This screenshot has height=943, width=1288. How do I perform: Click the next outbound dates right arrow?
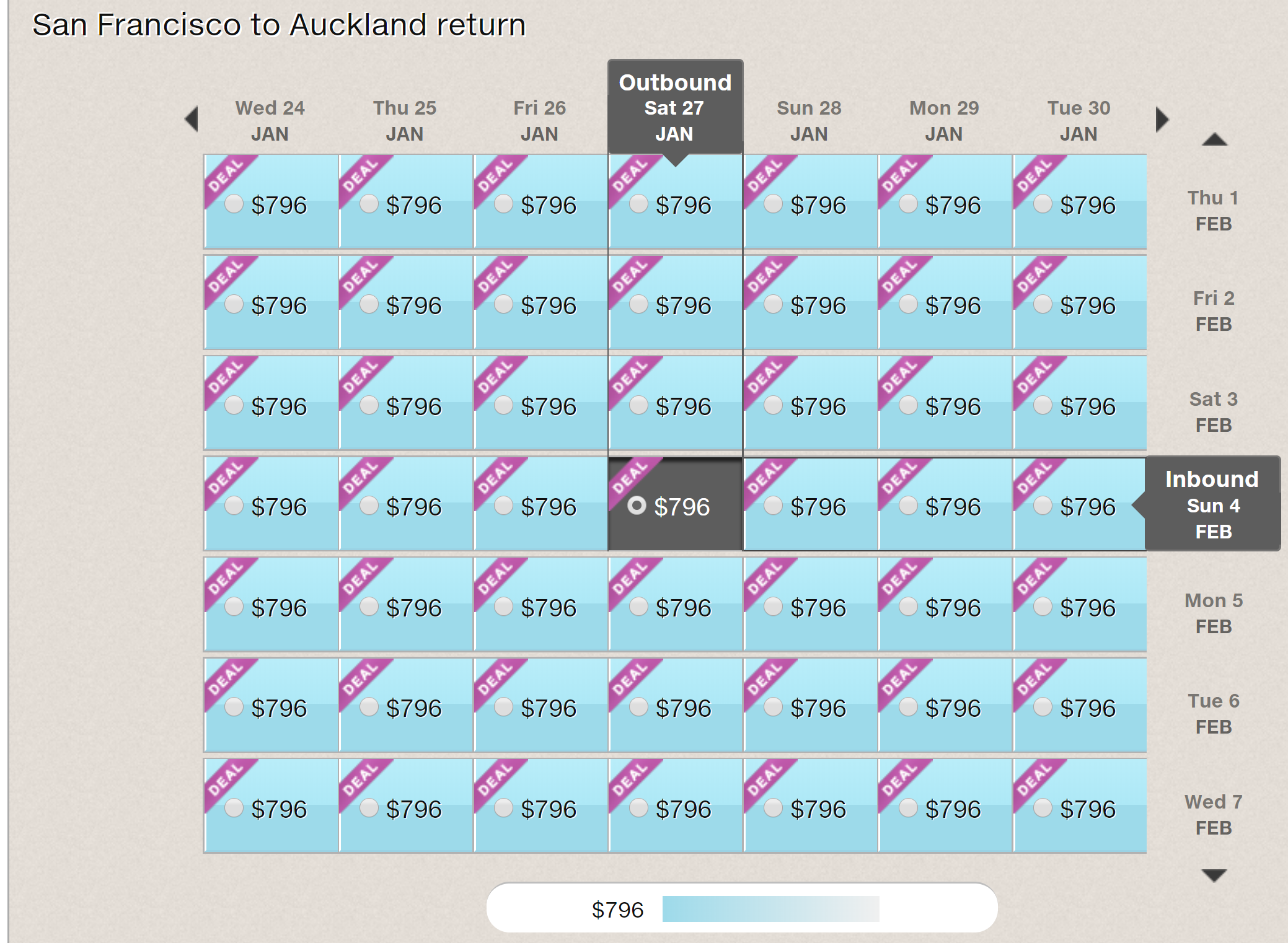click(1162, 119)
